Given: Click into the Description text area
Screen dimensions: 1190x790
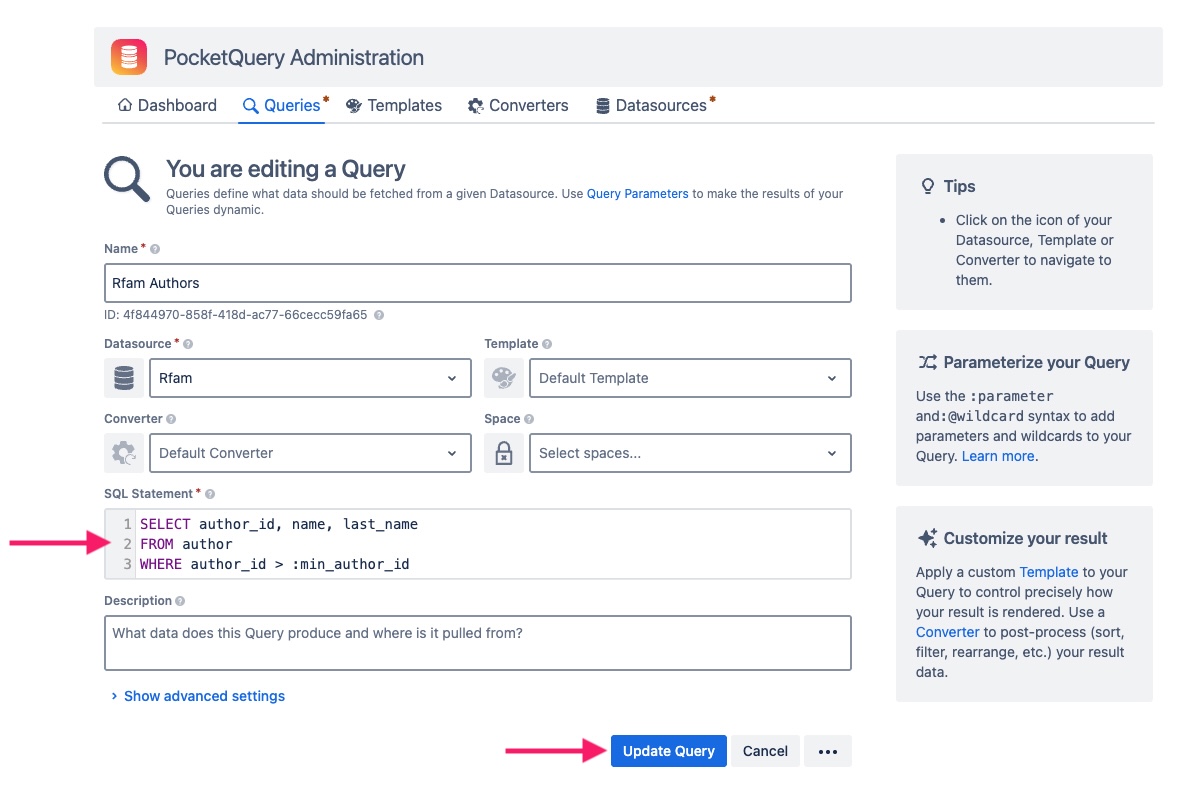Looking at the screenshot, I should [477, 643].
